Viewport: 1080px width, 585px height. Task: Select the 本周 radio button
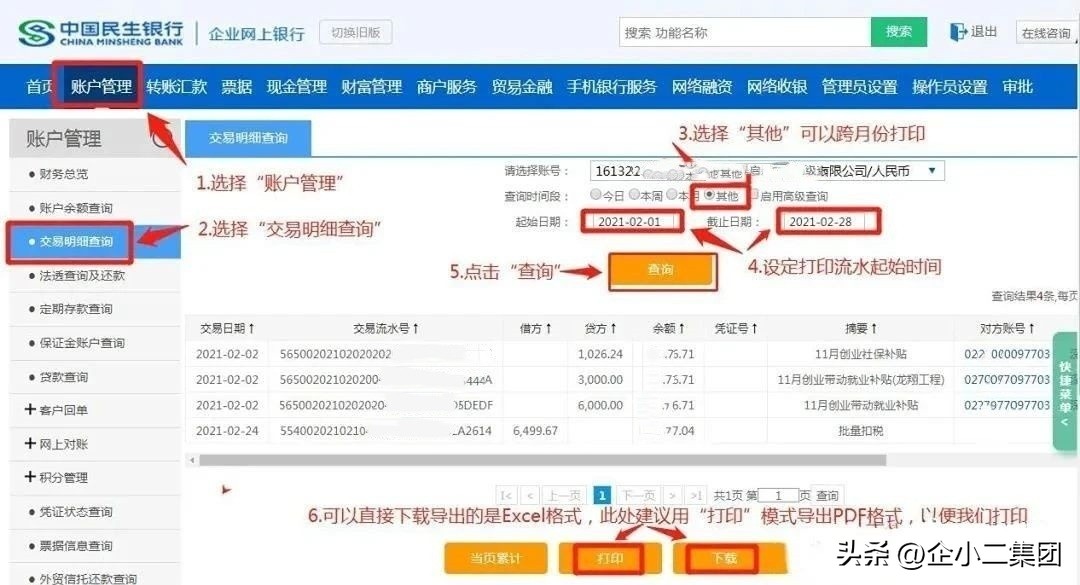(634, 195)
